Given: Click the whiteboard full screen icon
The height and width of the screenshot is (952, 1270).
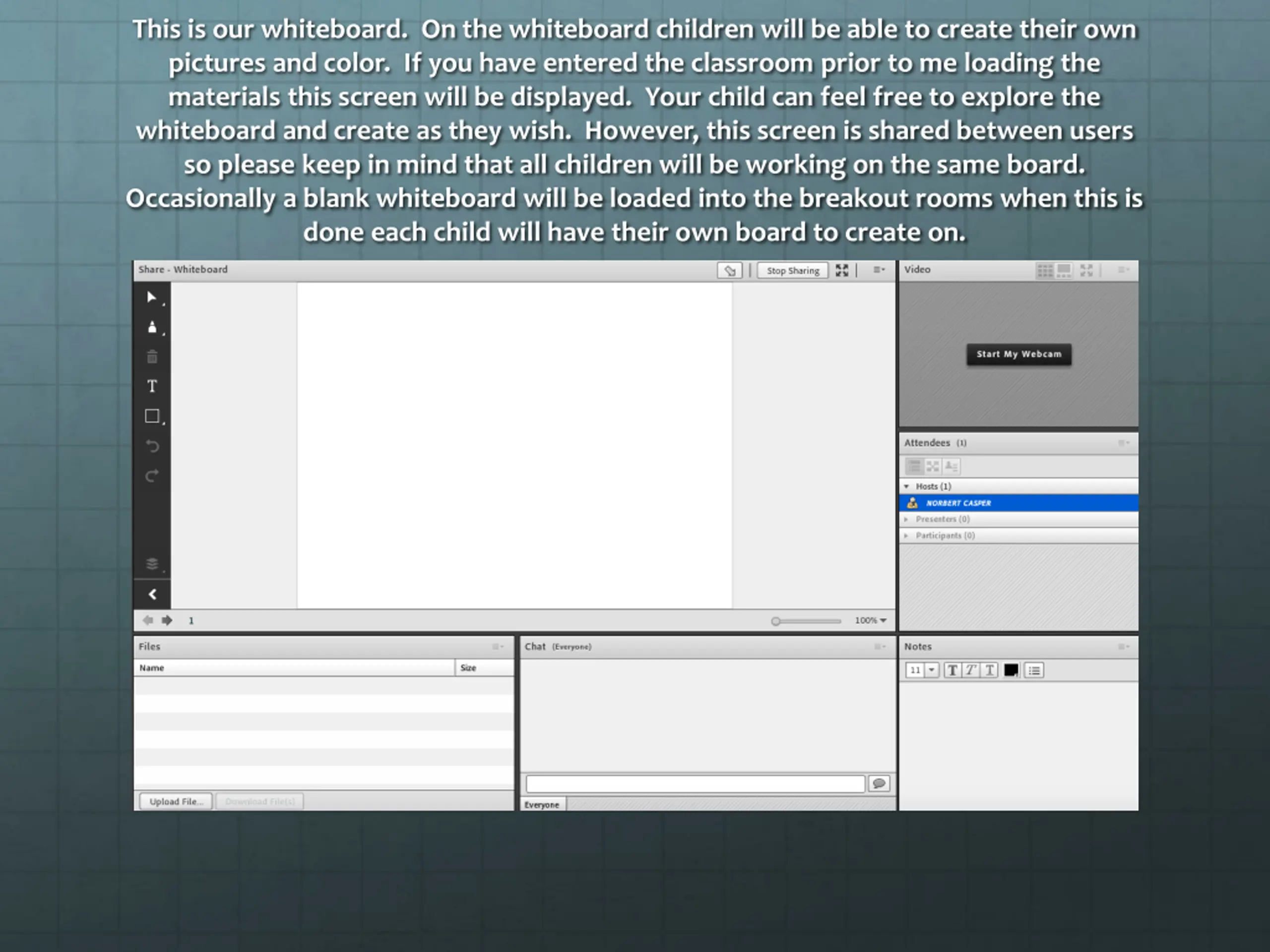Looking at the screenshot, I should pos(842,270).
